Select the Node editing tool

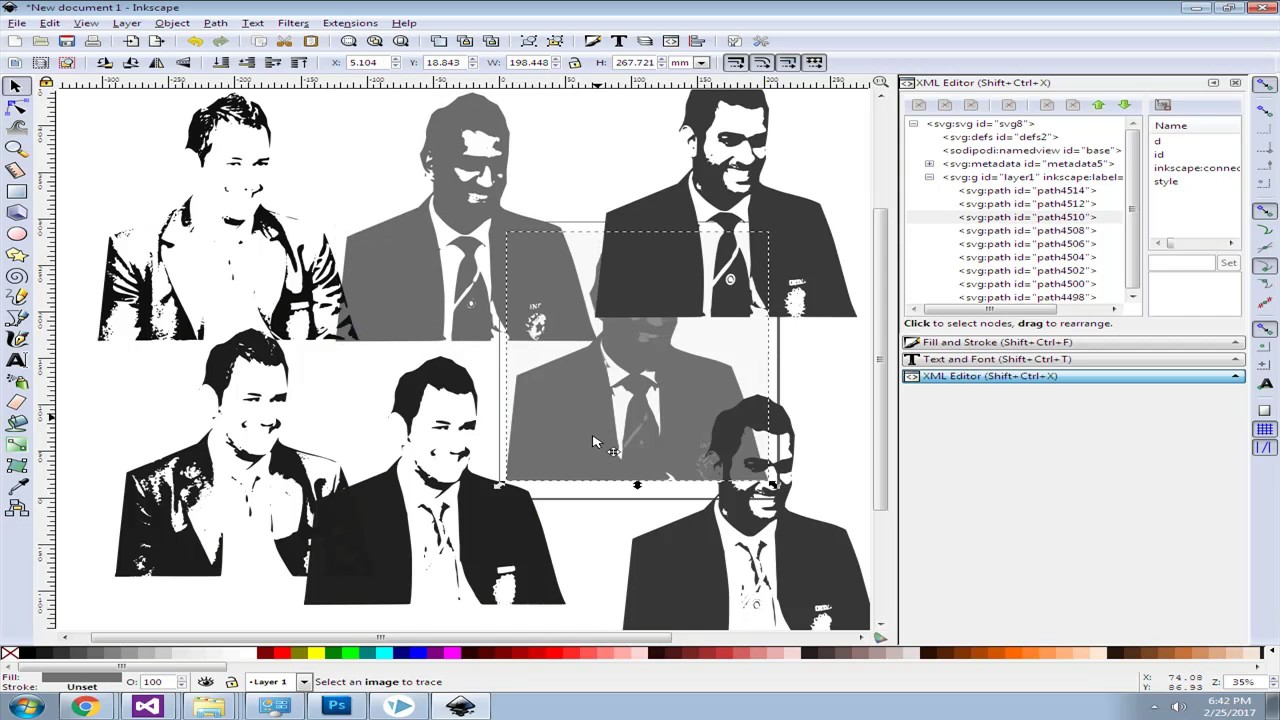click(x=16, y=107)
